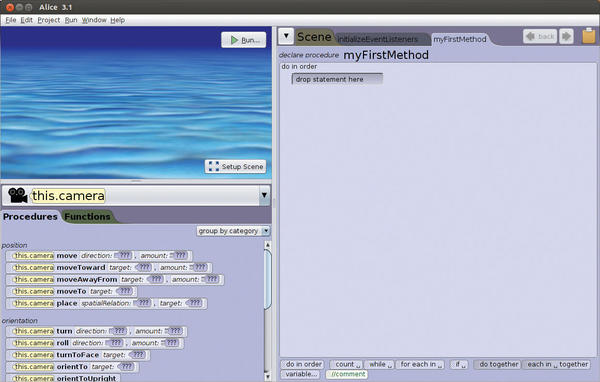Click the green Run play button
This screenshot has height=382, width=600.
pos(244,40)
